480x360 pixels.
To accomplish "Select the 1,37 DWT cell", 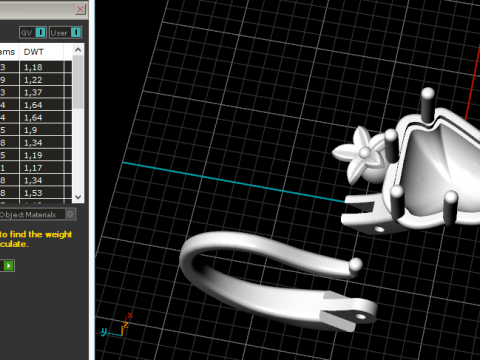I will coord(41,92).
